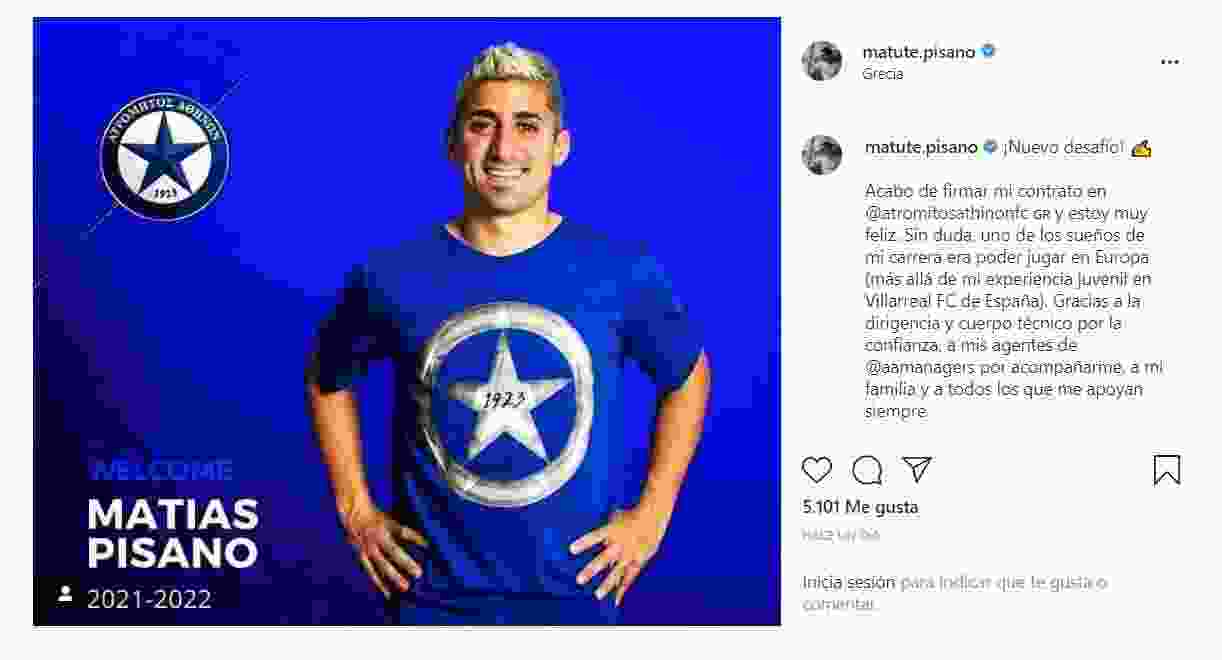Like the post with the heart icon
The width and height of the screenshot is (1222, 660).
pyautogui.click(x=817, y=470)
